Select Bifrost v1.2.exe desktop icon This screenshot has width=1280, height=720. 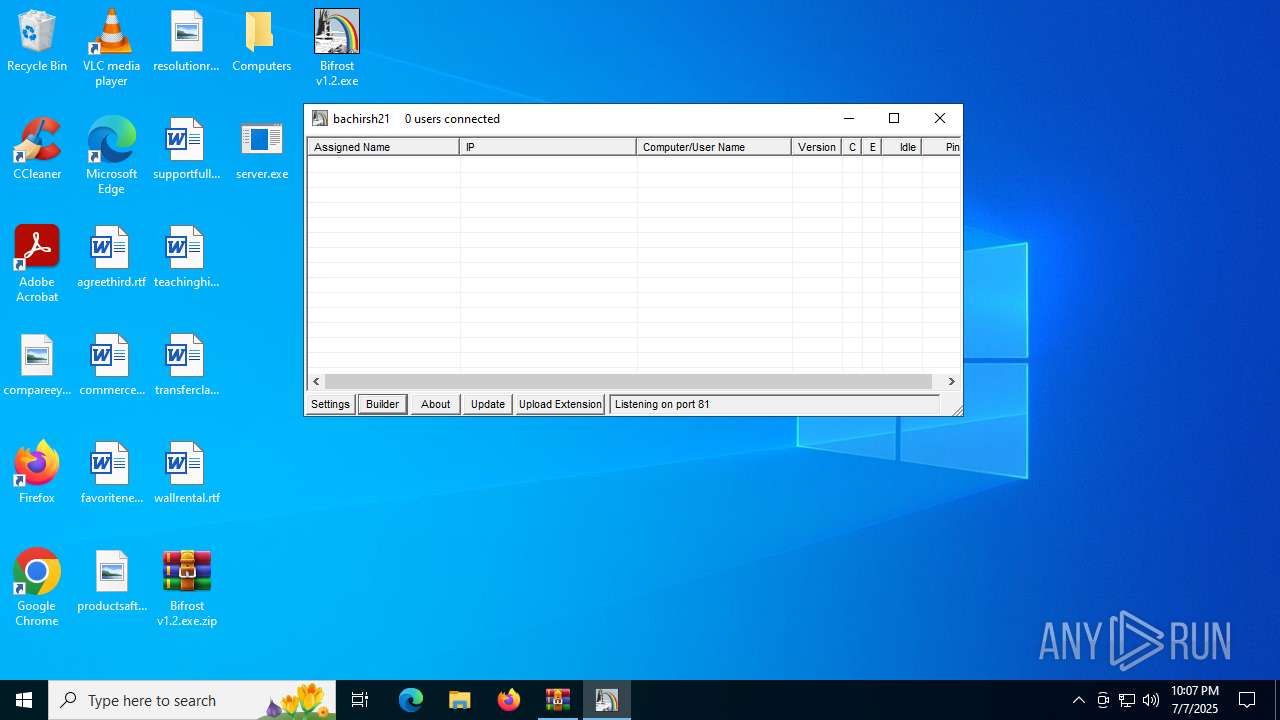[337, 48]
